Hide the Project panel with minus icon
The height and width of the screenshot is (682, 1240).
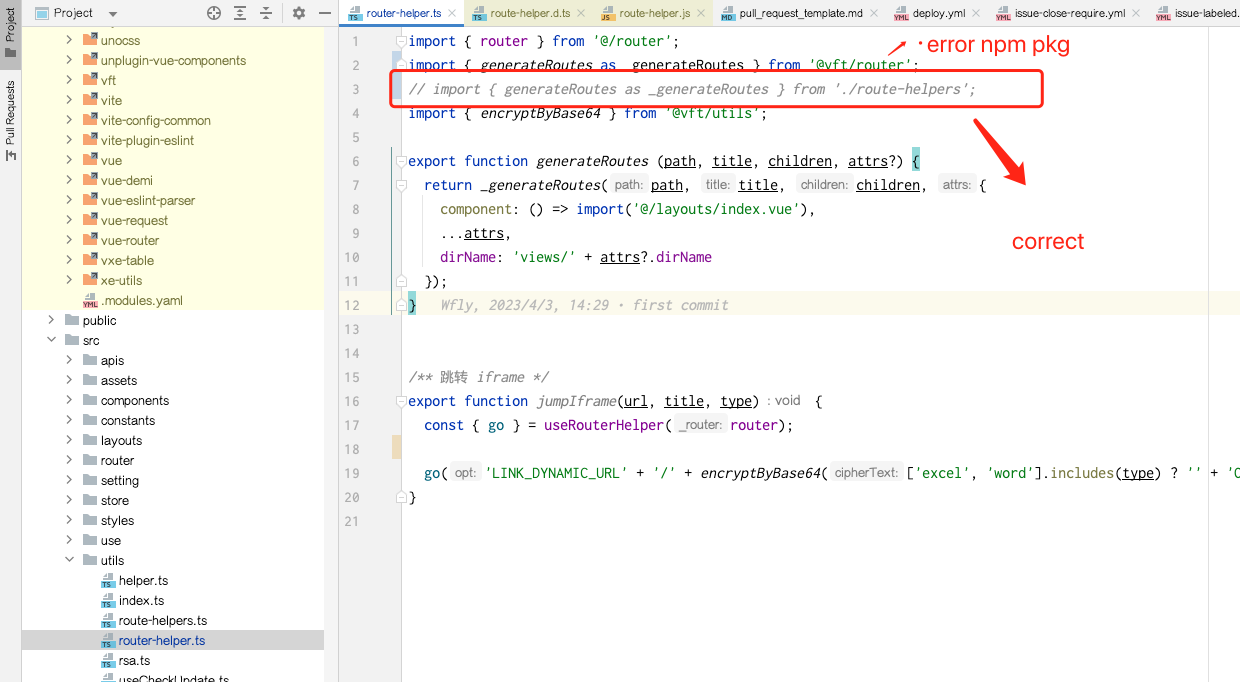[x=323, y=13]
